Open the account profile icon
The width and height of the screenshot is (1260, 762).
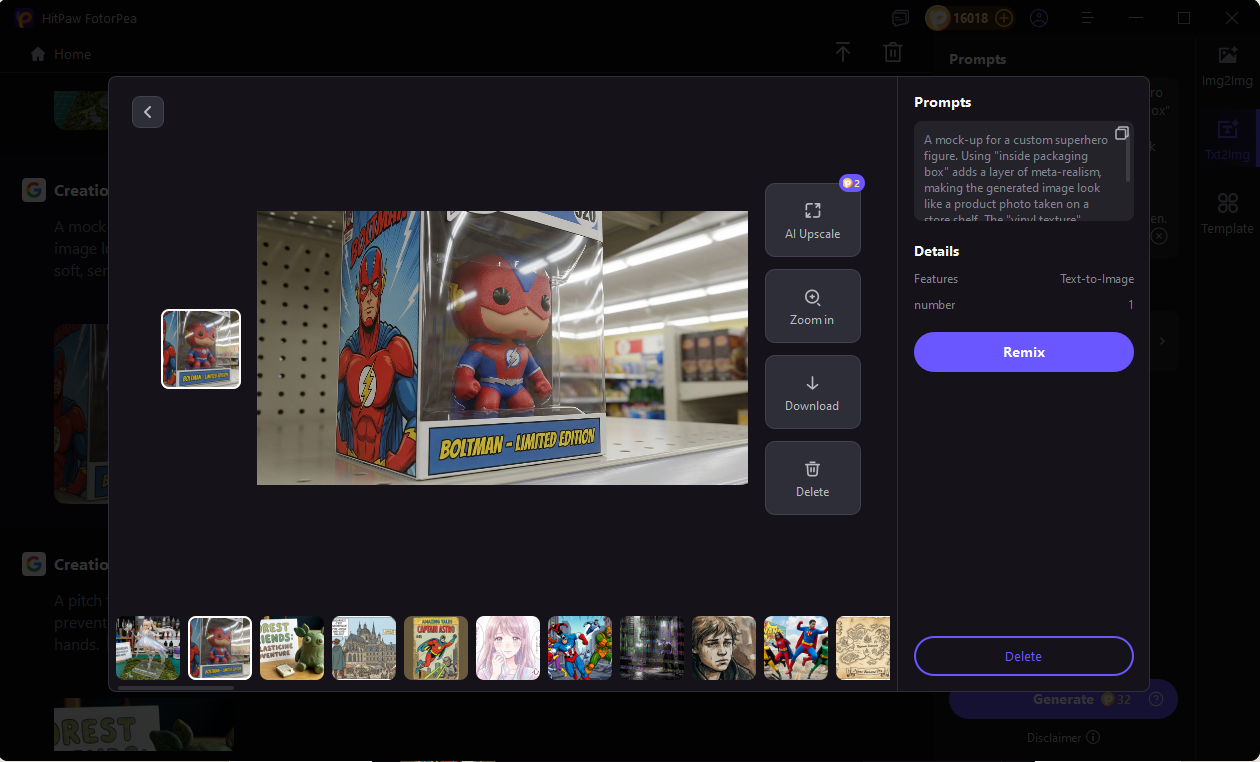pos(1039,18)
